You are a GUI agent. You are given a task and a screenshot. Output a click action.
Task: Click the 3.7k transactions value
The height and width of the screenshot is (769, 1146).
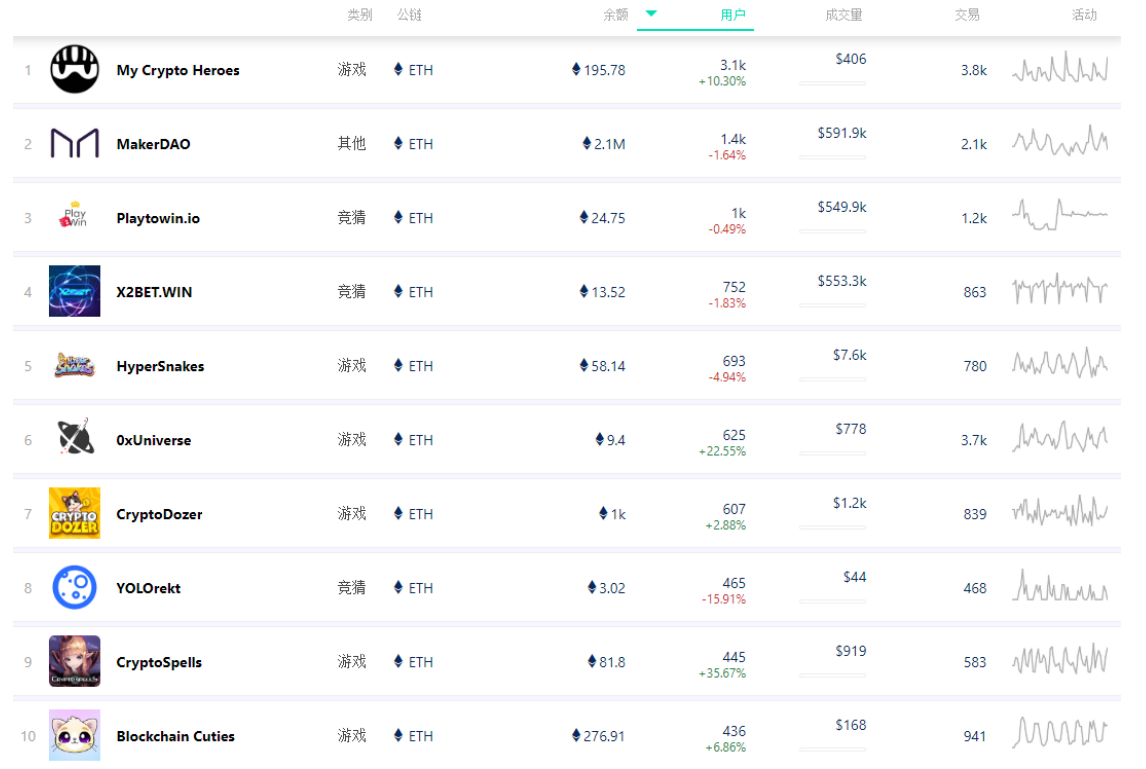pyautogui.click(x=974, y=440)
